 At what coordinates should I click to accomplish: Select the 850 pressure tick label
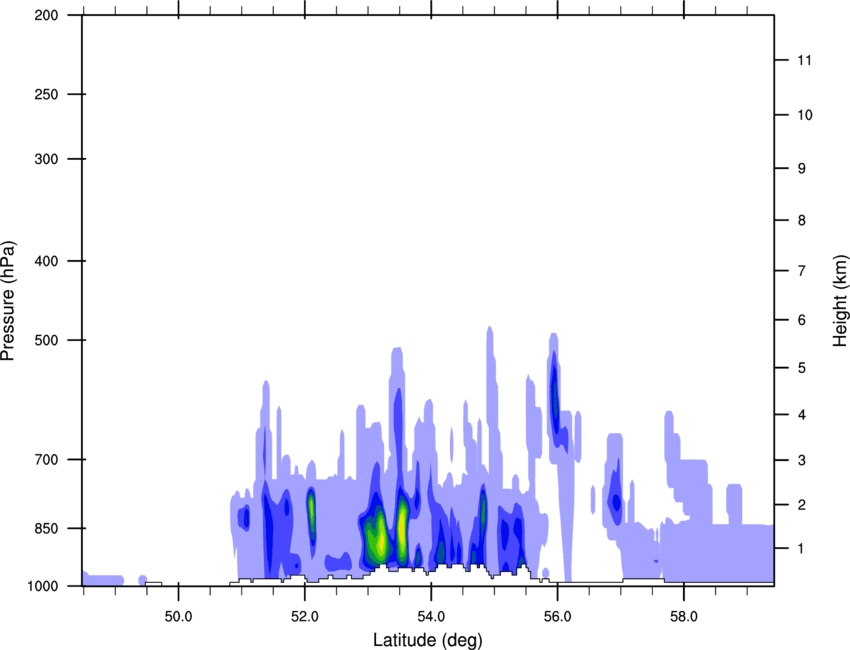[46, 528]
